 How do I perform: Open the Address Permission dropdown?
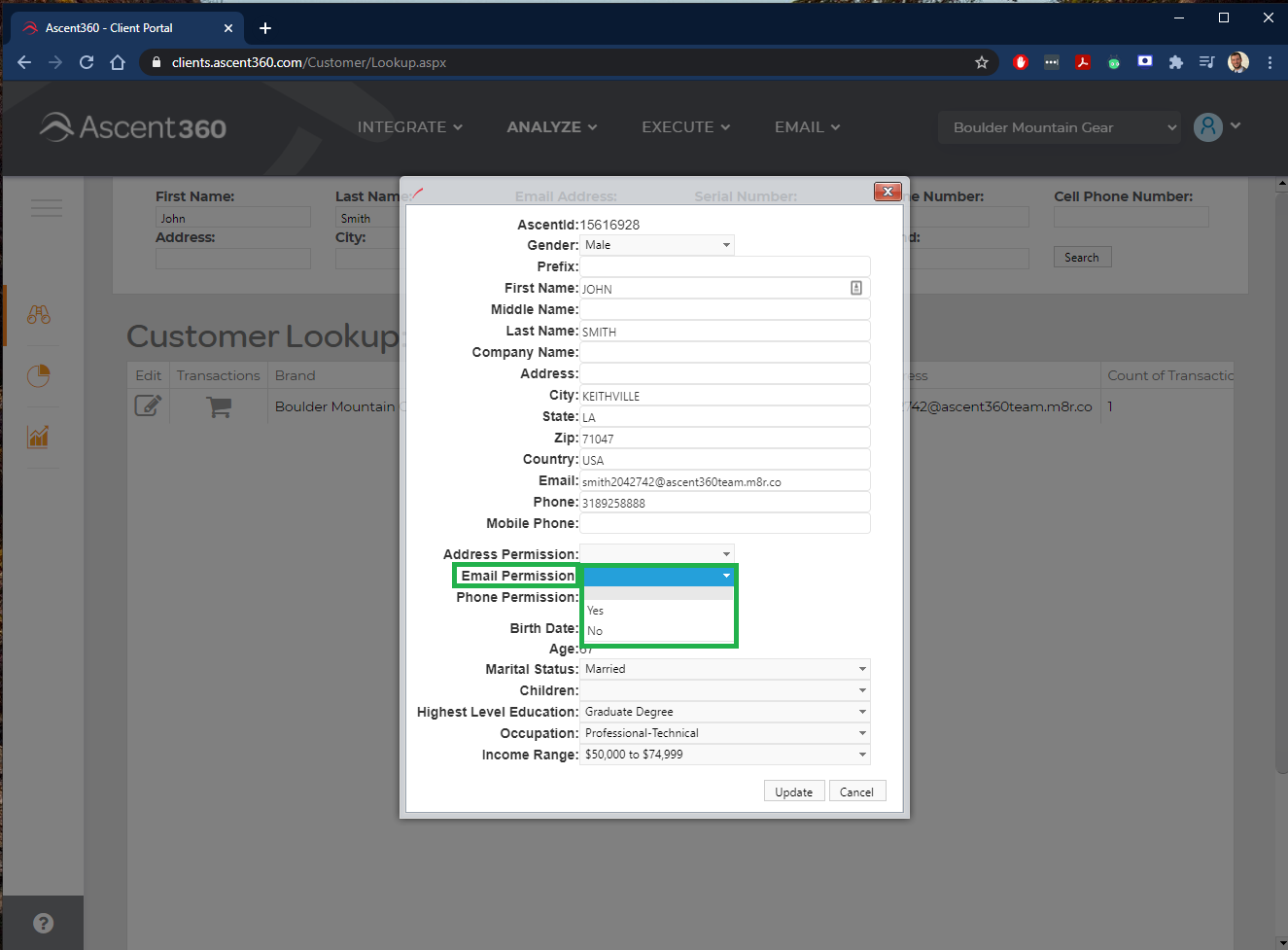click(x=657, y=554)
